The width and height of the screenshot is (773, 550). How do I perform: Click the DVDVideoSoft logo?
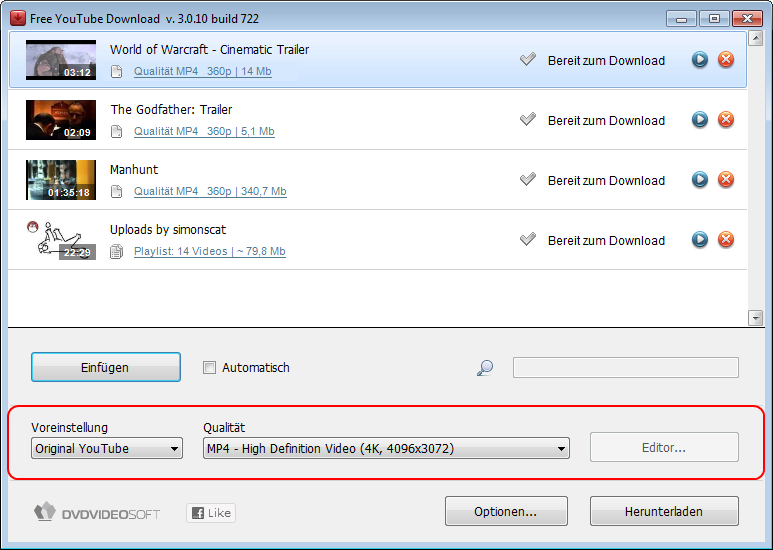point(97,513)
